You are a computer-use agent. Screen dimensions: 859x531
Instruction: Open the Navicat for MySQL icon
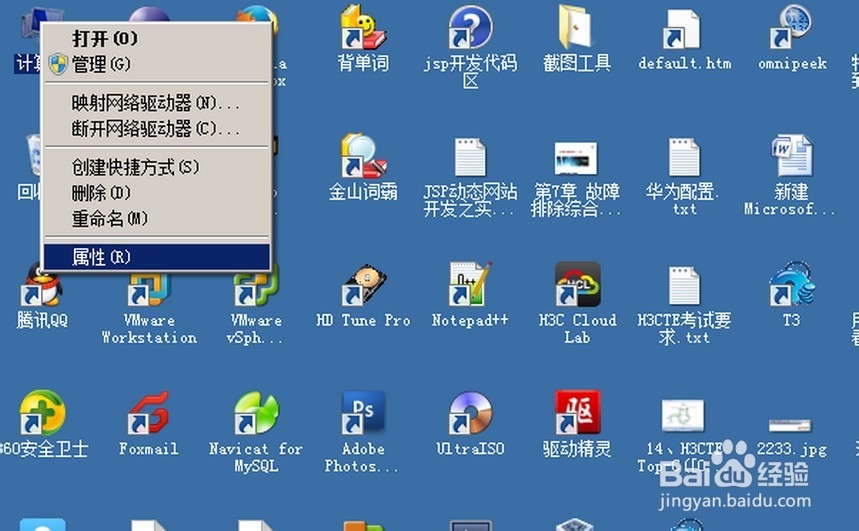[256, 413]
